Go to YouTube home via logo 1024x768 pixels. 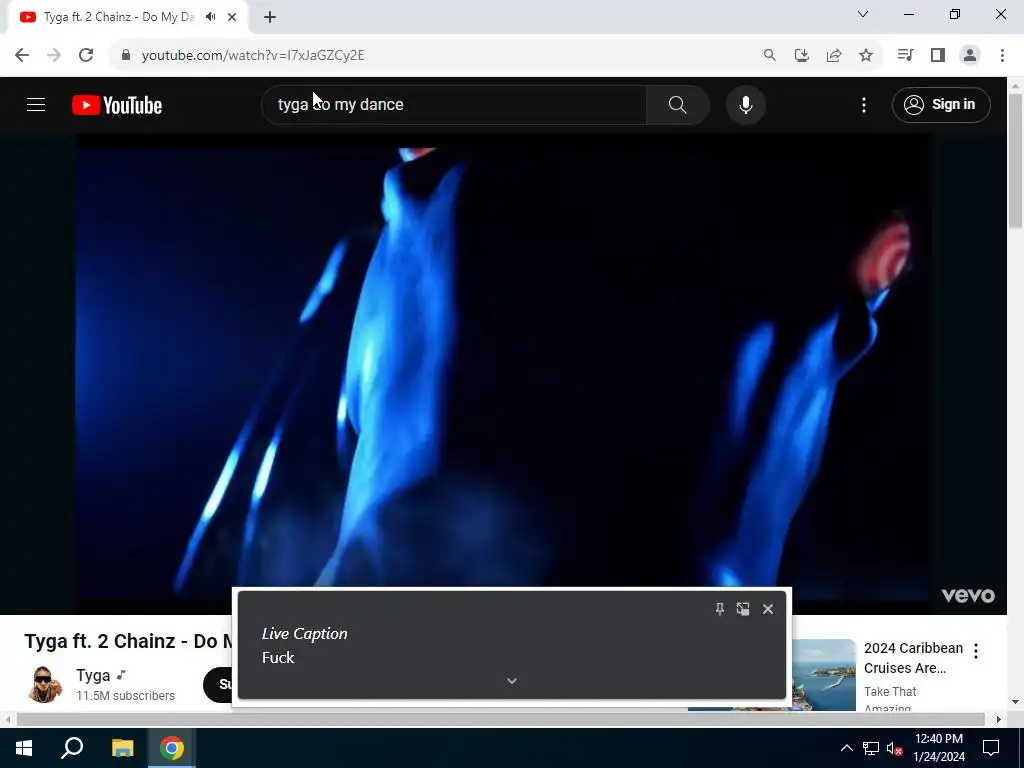point(117,105)
